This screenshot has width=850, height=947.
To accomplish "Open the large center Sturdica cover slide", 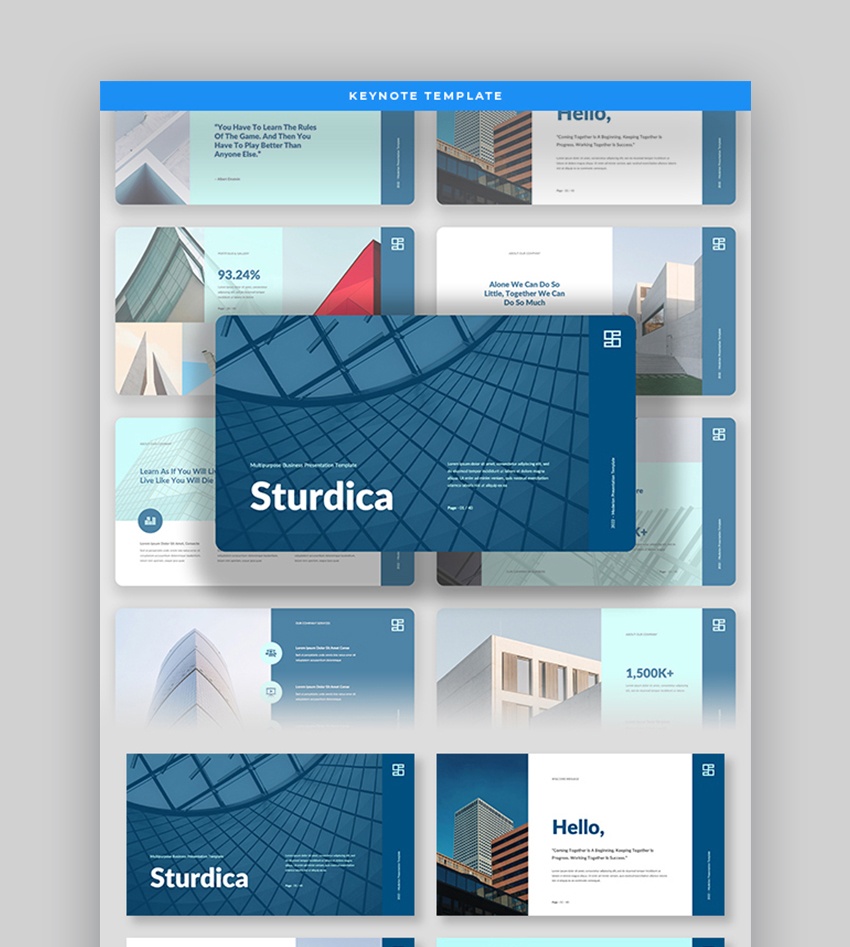I will click(425, 433).
